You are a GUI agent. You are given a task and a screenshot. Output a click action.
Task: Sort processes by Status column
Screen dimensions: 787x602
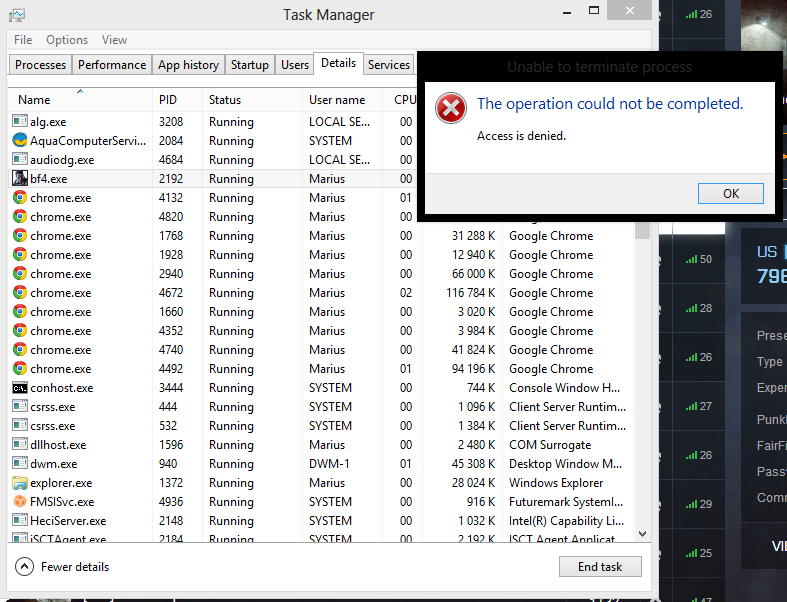tap(252, 99)
